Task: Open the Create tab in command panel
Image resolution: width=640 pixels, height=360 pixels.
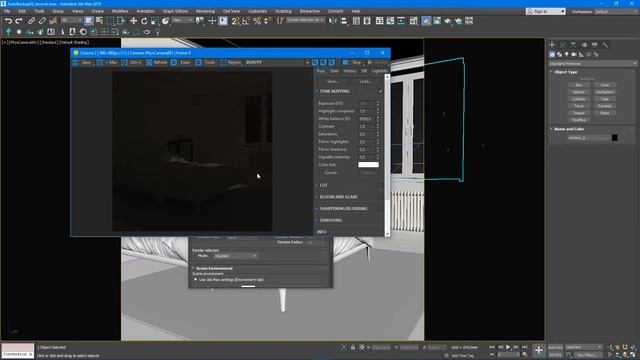Action: [552, 44]
